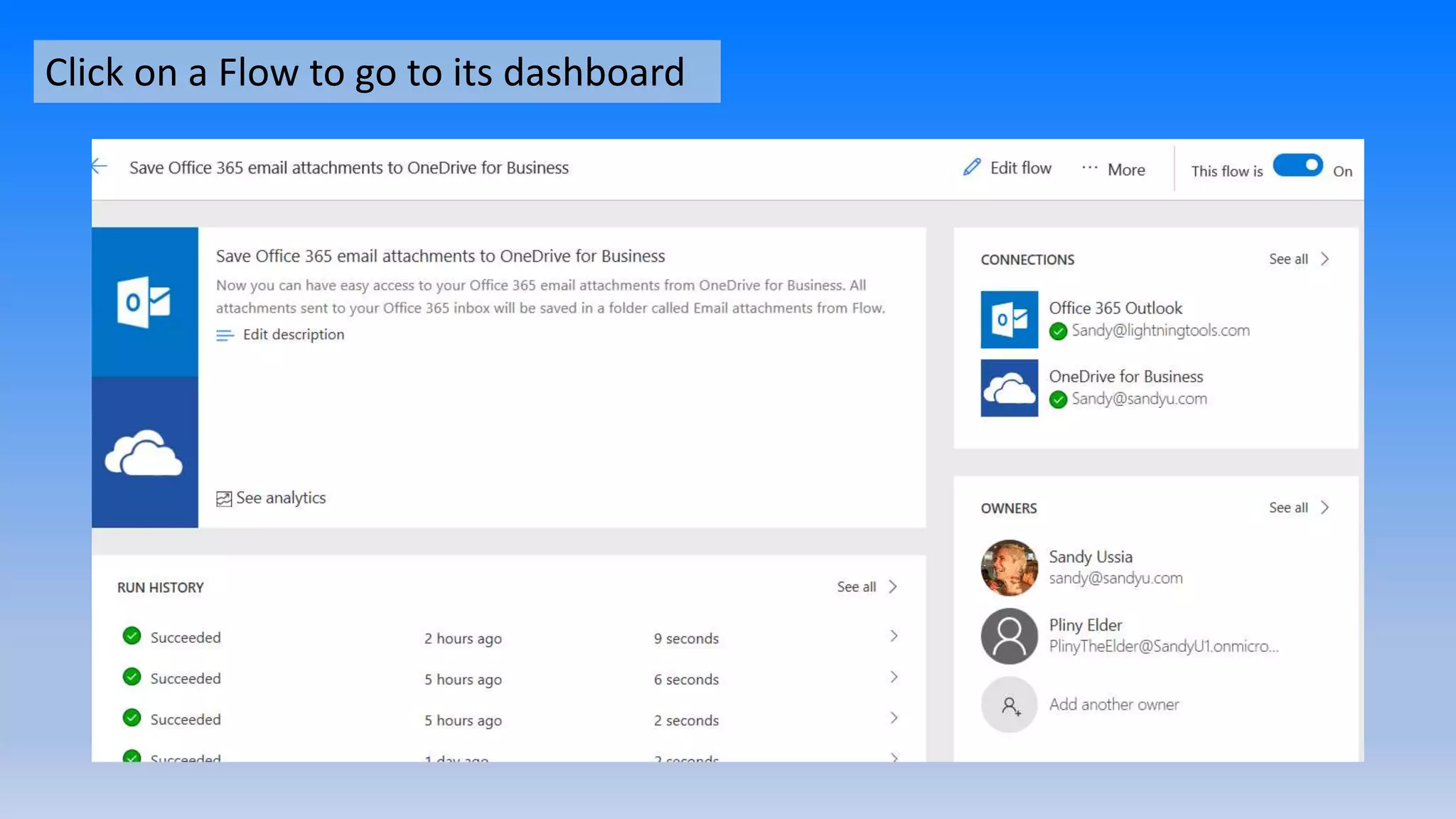Click the 9 seconds duration

point(686,638)
